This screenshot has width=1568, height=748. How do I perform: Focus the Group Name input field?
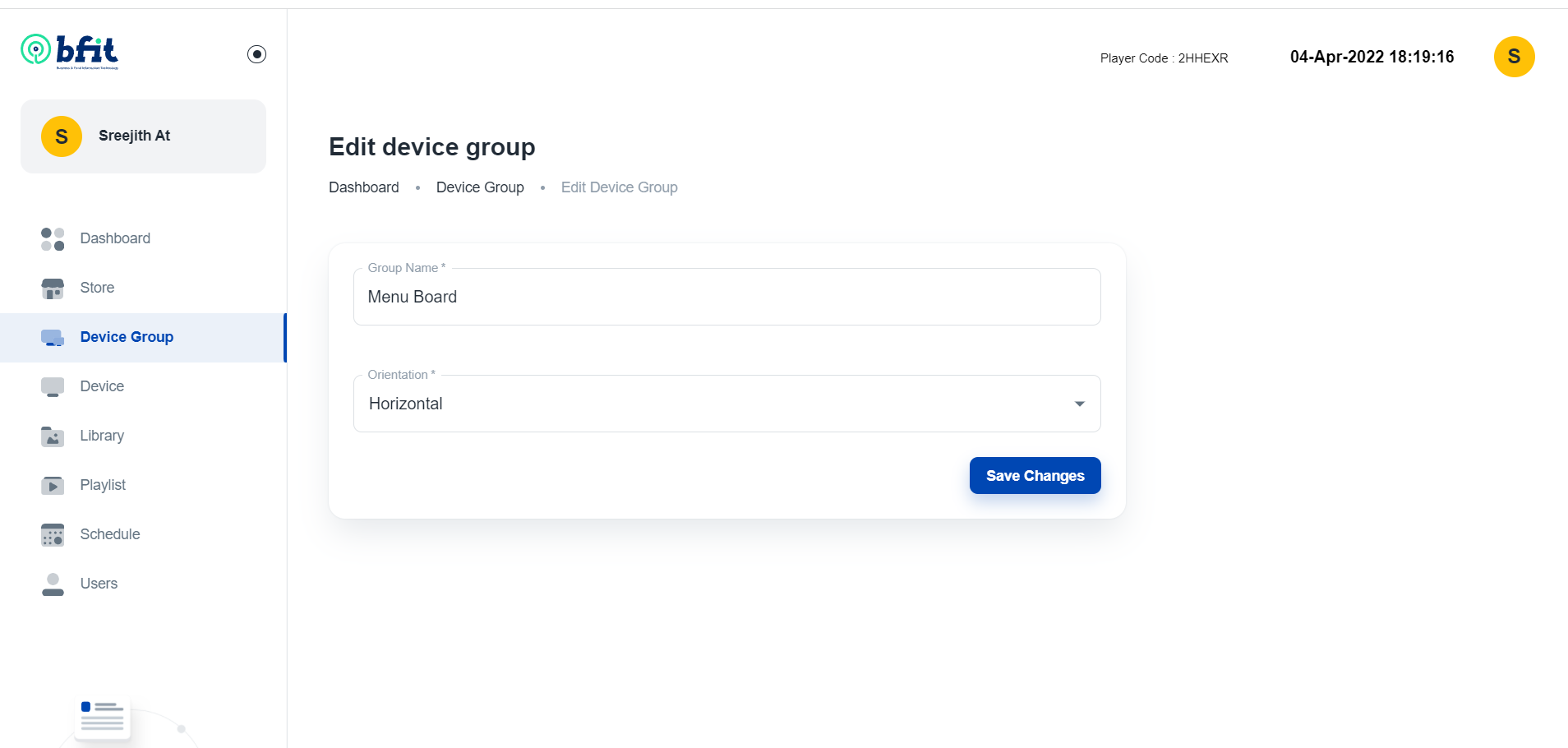pyautogui.click(x=726, y=297)
